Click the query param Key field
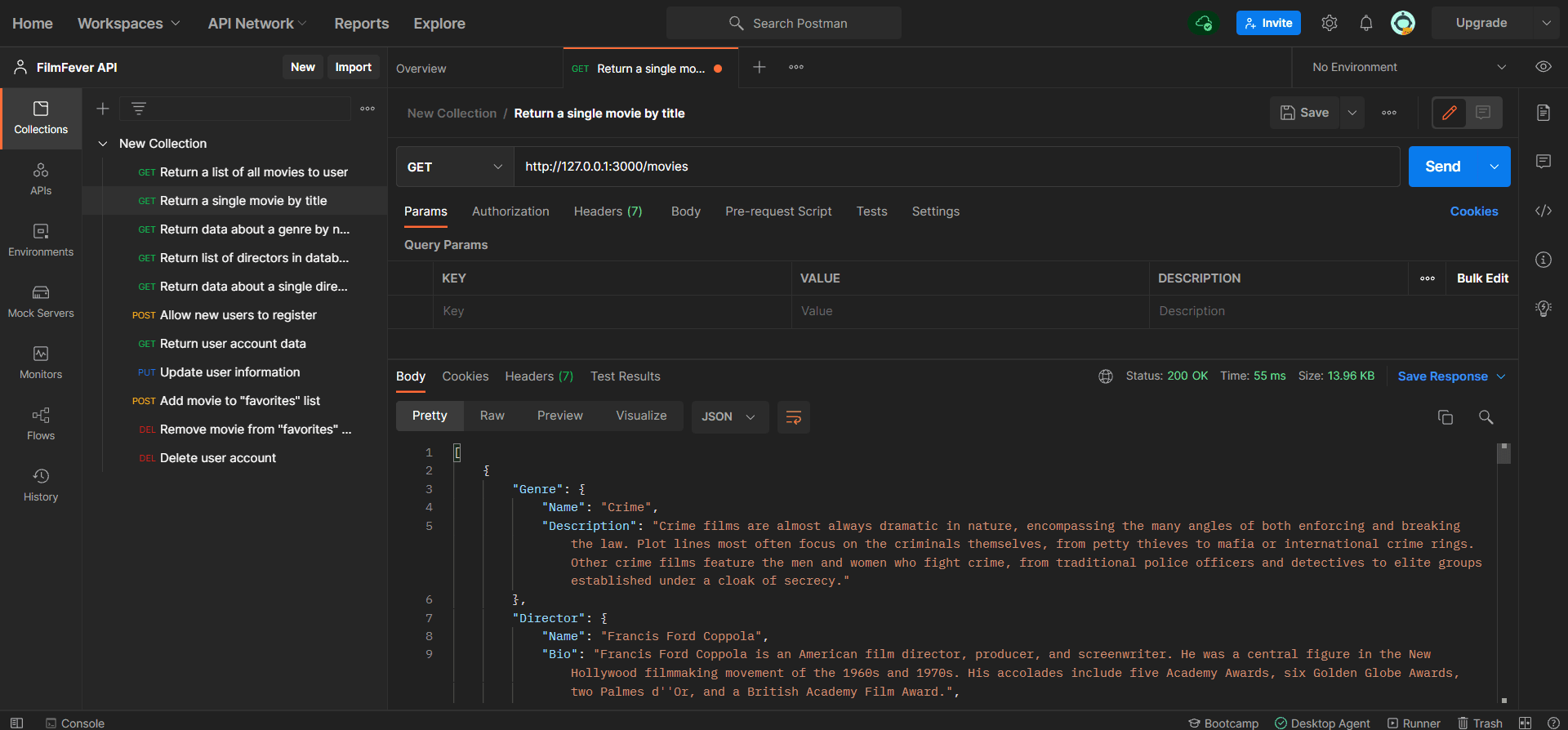 point(612,311)
